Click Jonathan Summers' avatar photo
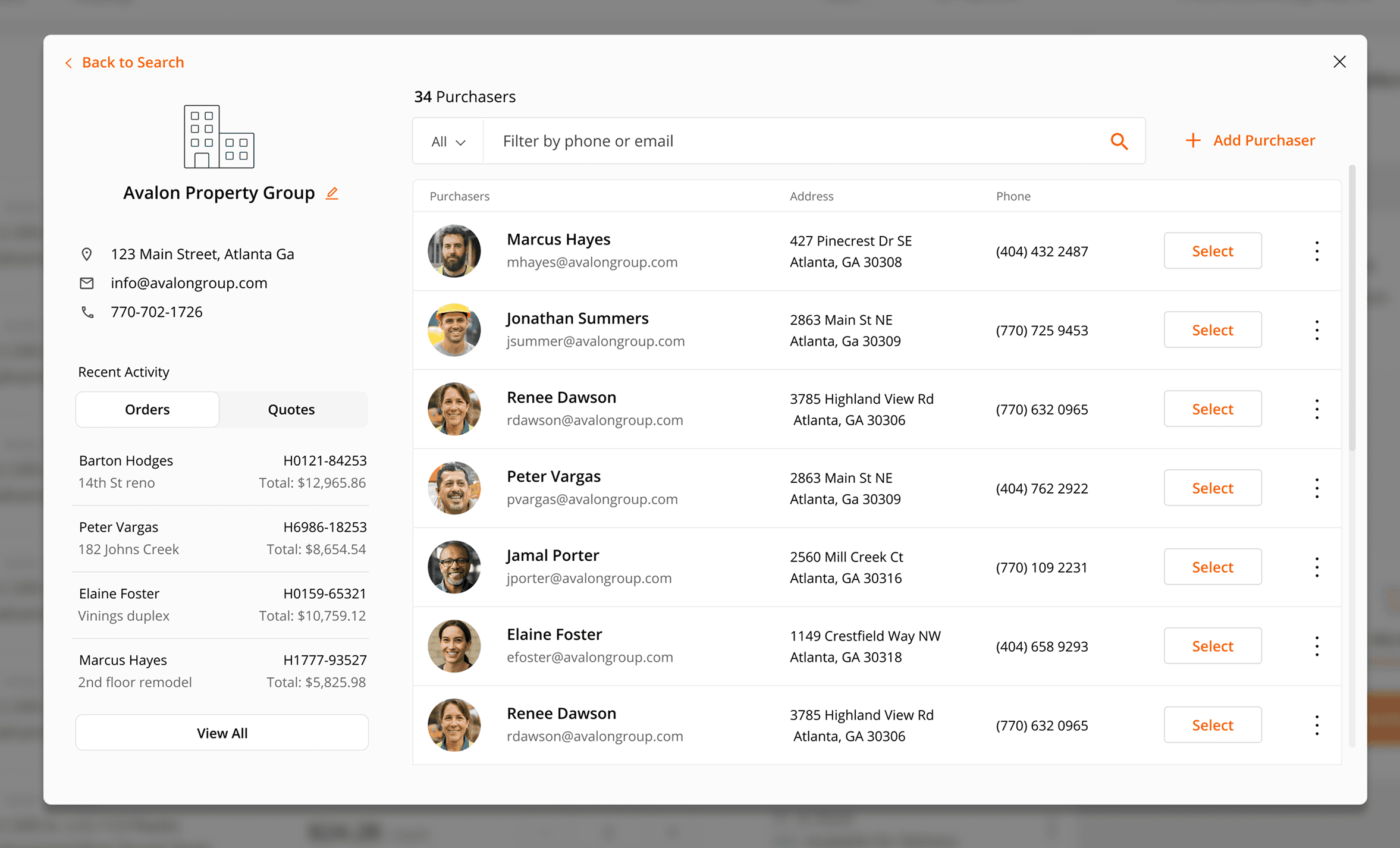This screenshot has height=848, width=1400. click(454, 330)
